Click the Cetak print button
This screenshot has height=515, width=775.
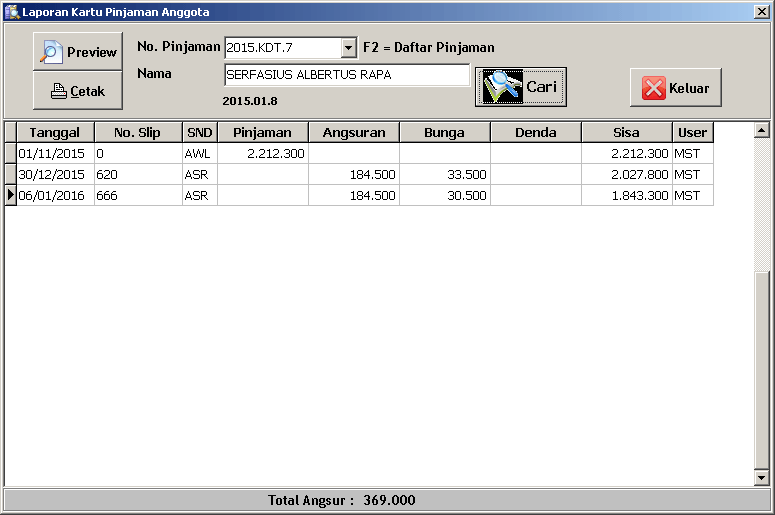click(x=78, y=90)
